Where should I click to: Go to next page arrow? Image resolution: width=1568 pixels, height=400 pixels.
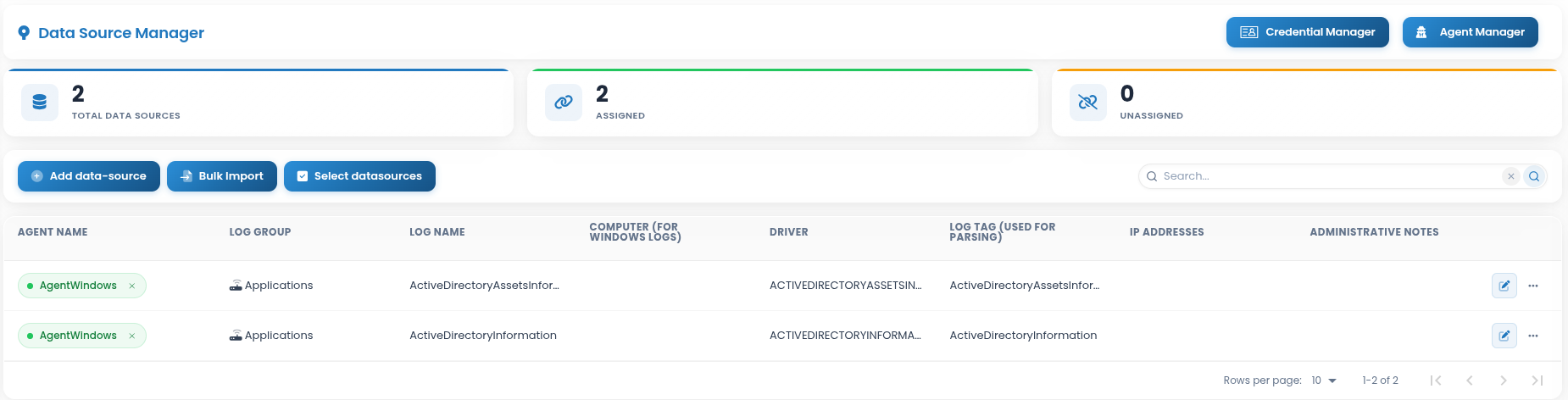(x=1503, y=381)
